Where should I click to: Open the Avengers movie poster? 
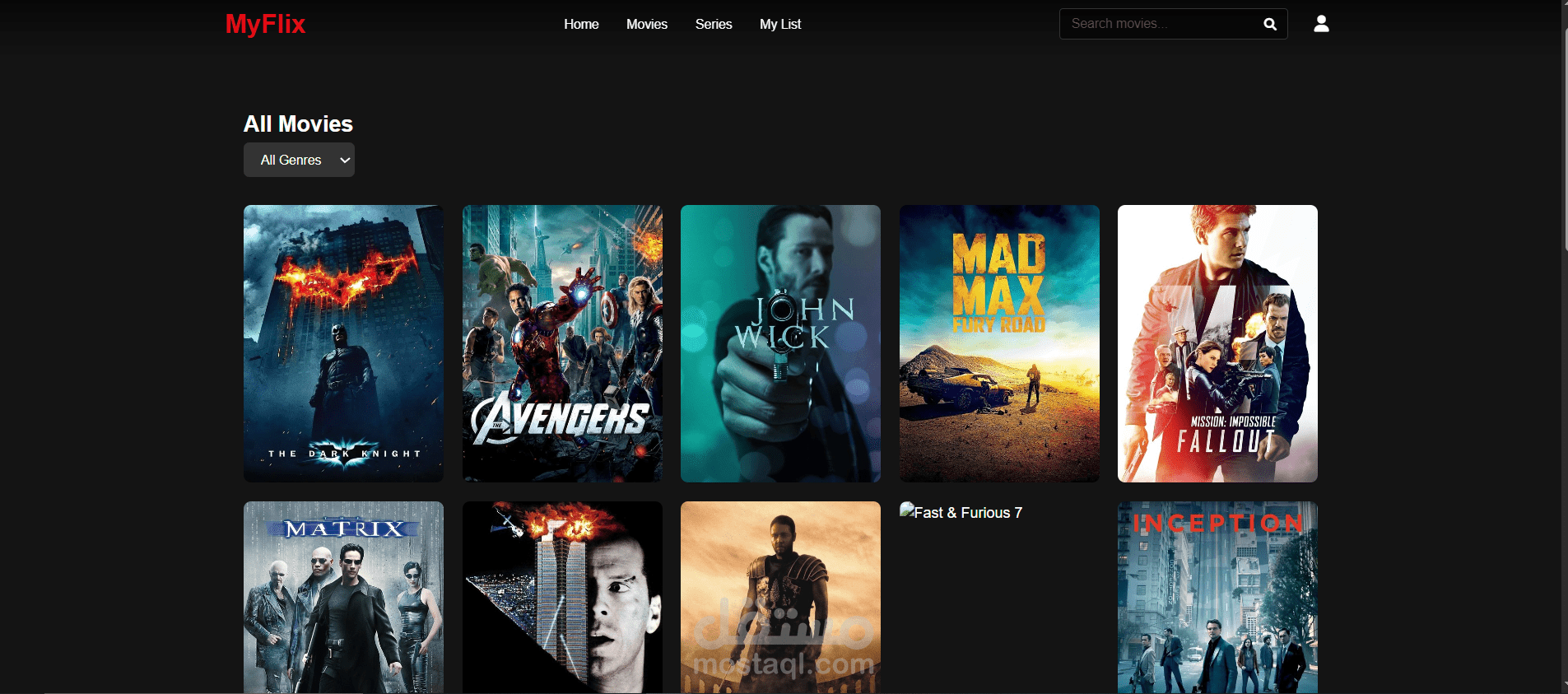[562, 343]
